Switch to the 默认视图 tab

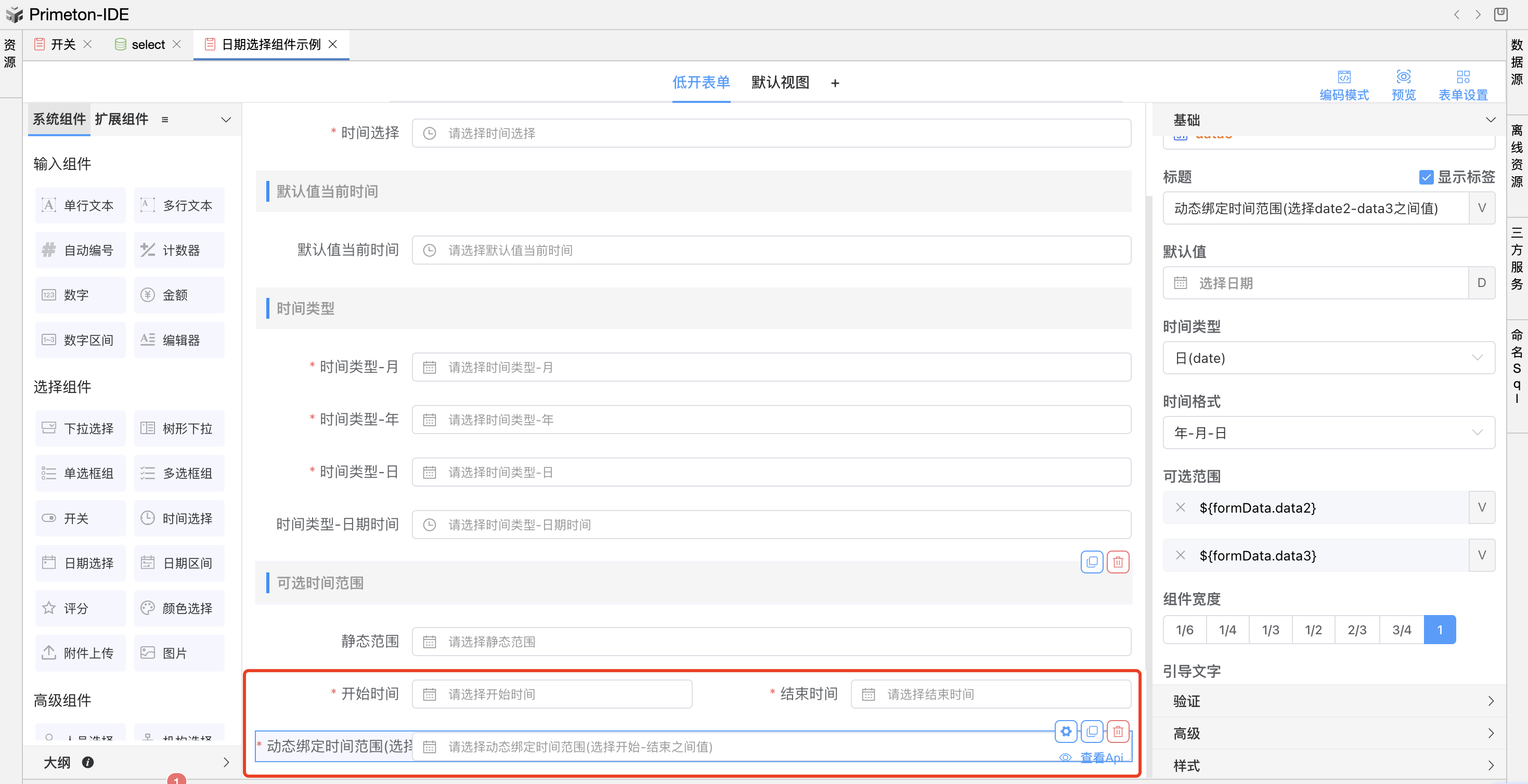[x=780, y=83]
